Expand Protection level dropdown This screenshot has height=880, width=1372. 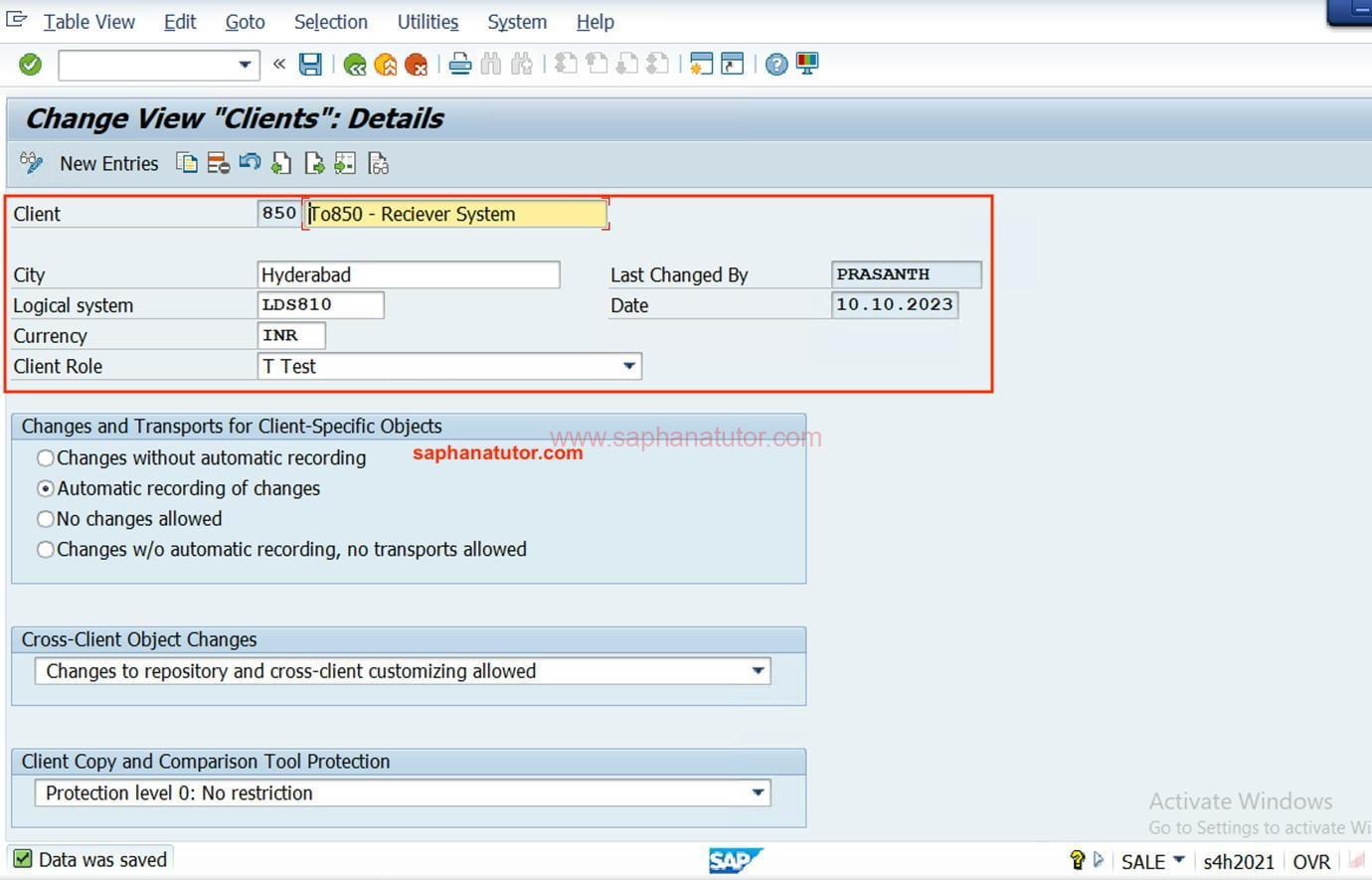(x=758, y=792)
